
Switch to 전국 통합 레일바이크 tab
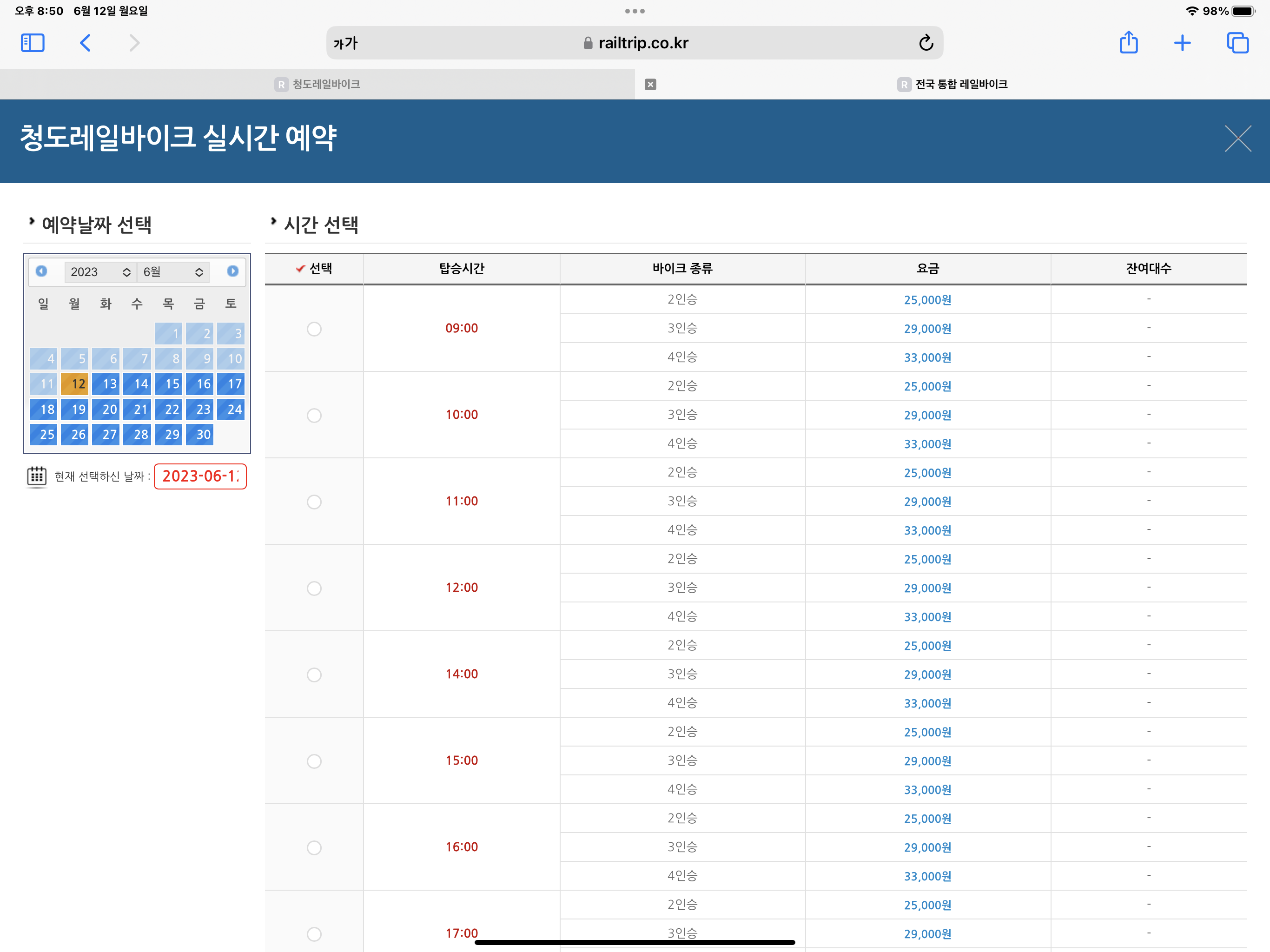click(952, 85)
